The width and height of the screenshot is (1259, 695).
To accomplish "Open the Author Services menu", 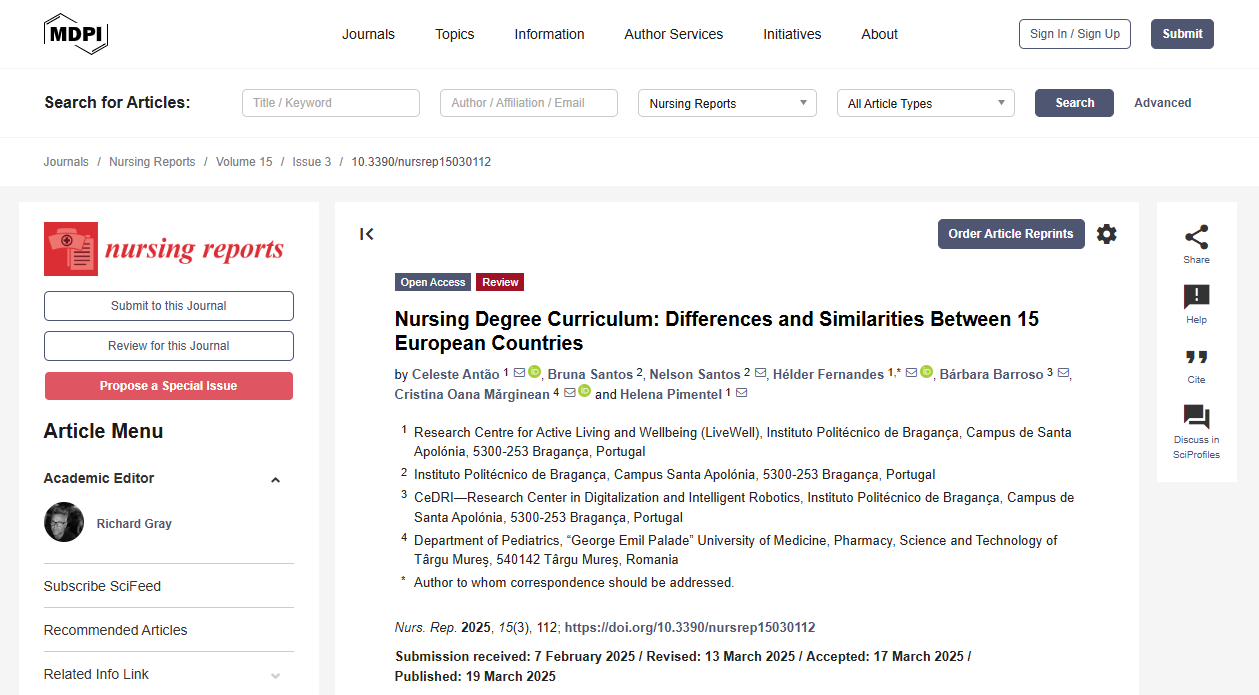I will tap(673, 34).
